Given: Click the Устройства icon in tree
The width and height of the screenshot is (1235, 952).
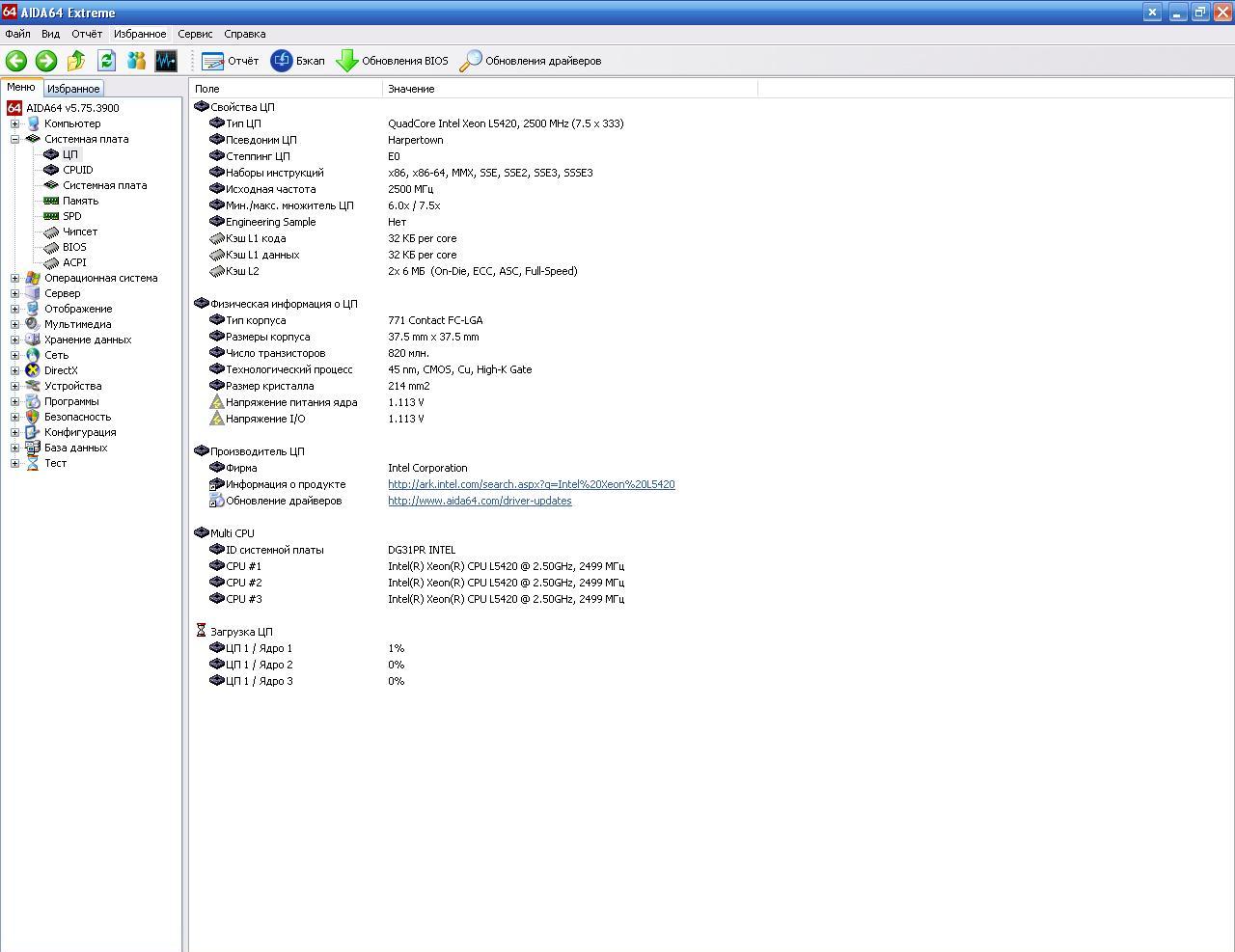Looking at the screenshot, I should 33,386.
